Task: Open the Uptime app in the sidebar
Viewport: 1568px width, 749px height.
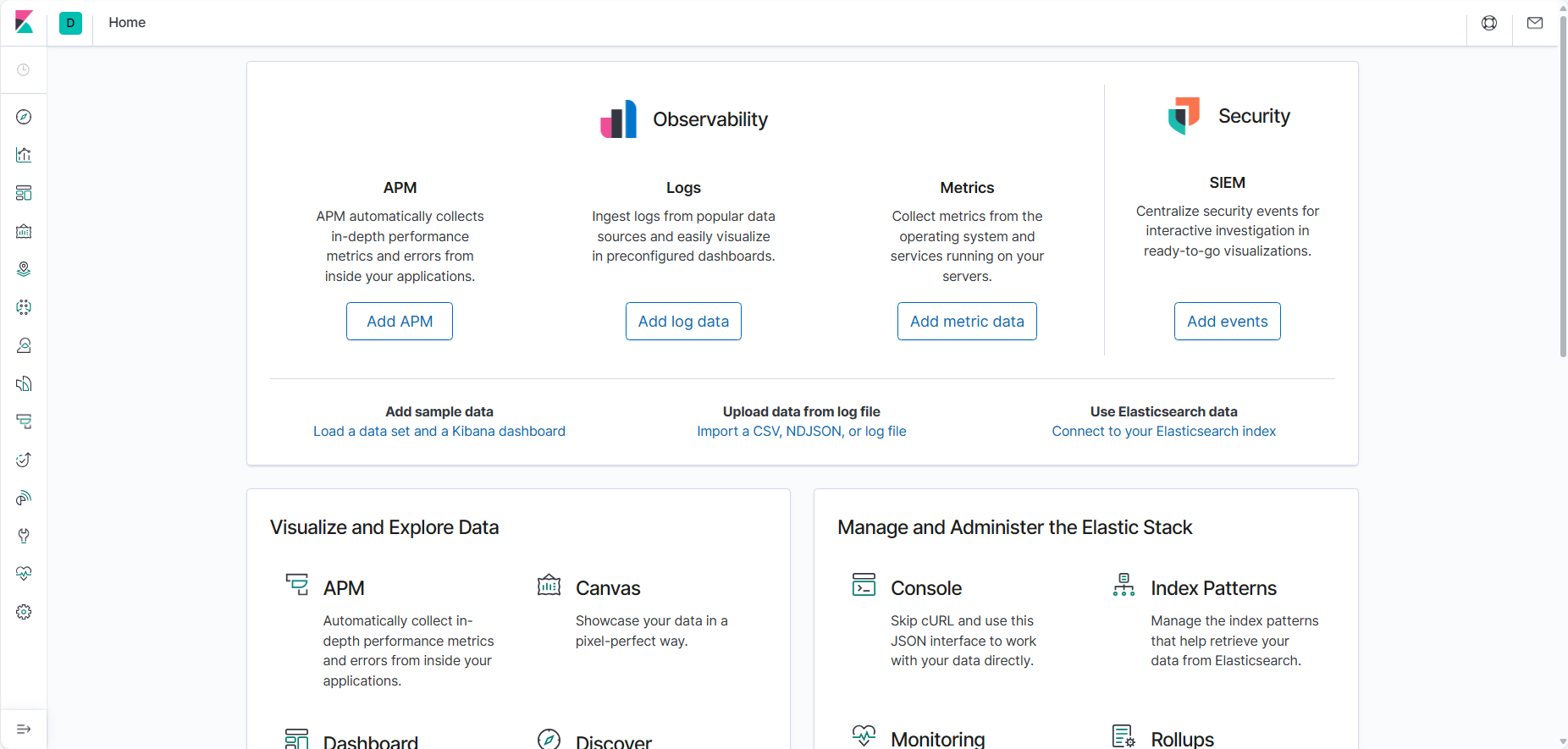Action: pyautogui.click(x=24, y=460)
